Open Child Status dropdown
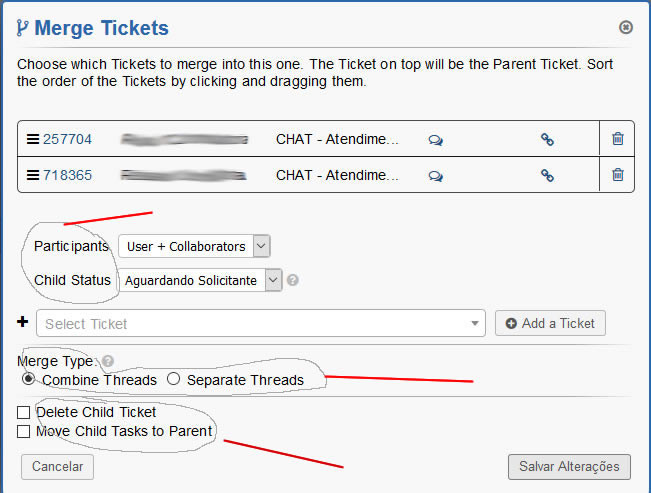Screen dimensions: 651x493 click(x=202, y=281)
